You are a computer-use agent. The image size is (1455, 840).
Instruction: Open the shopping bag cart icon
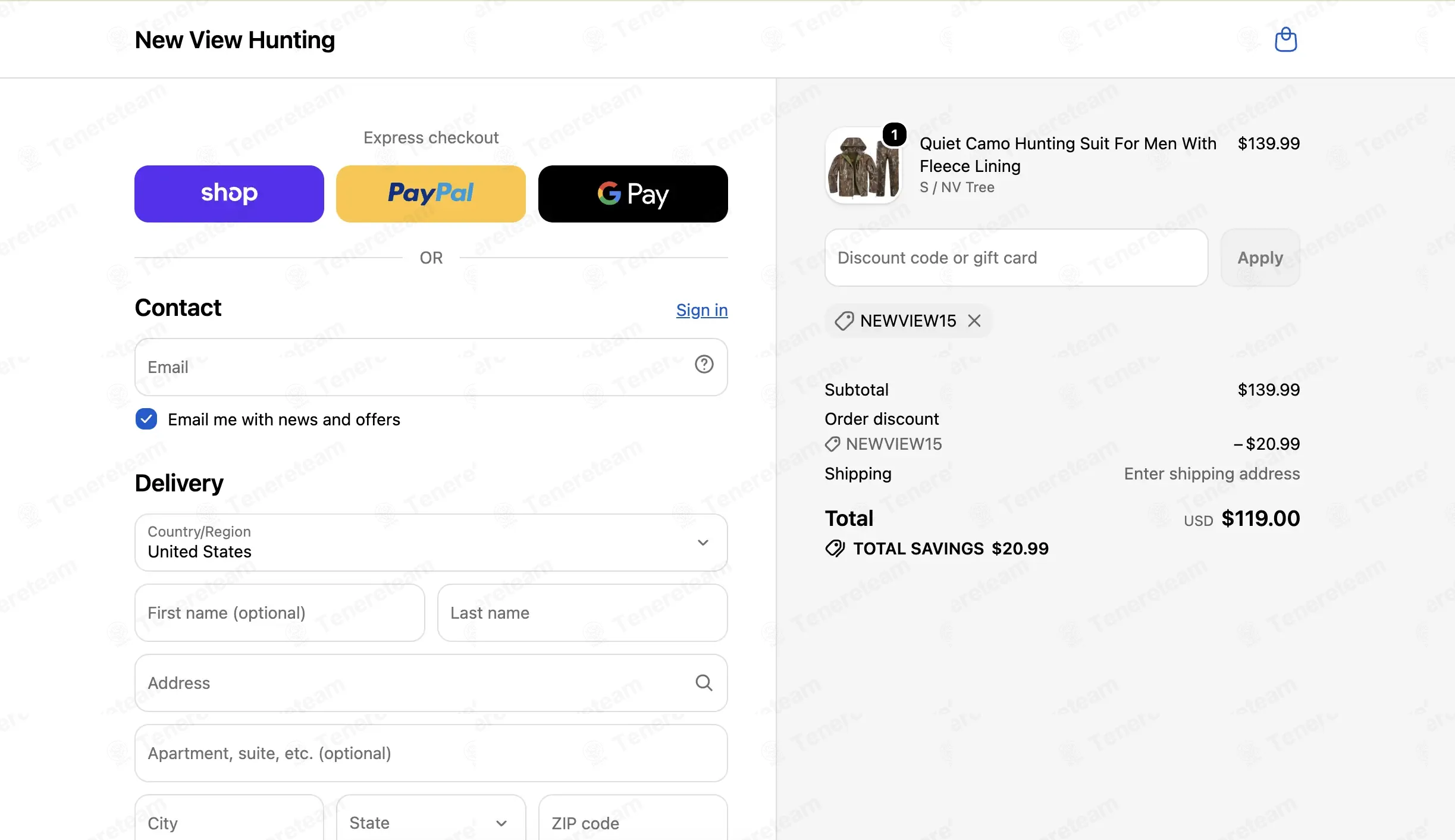pos(1285,40)
